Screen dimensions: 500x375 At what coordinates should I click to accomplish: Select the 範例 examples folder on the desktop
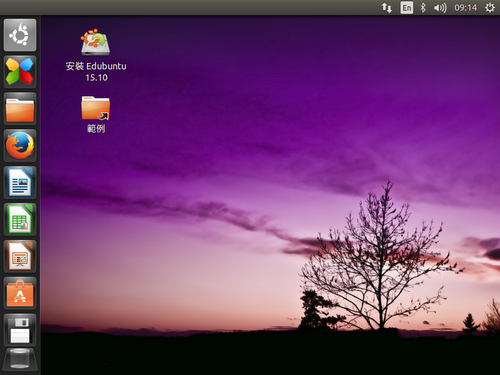(96, 108)
